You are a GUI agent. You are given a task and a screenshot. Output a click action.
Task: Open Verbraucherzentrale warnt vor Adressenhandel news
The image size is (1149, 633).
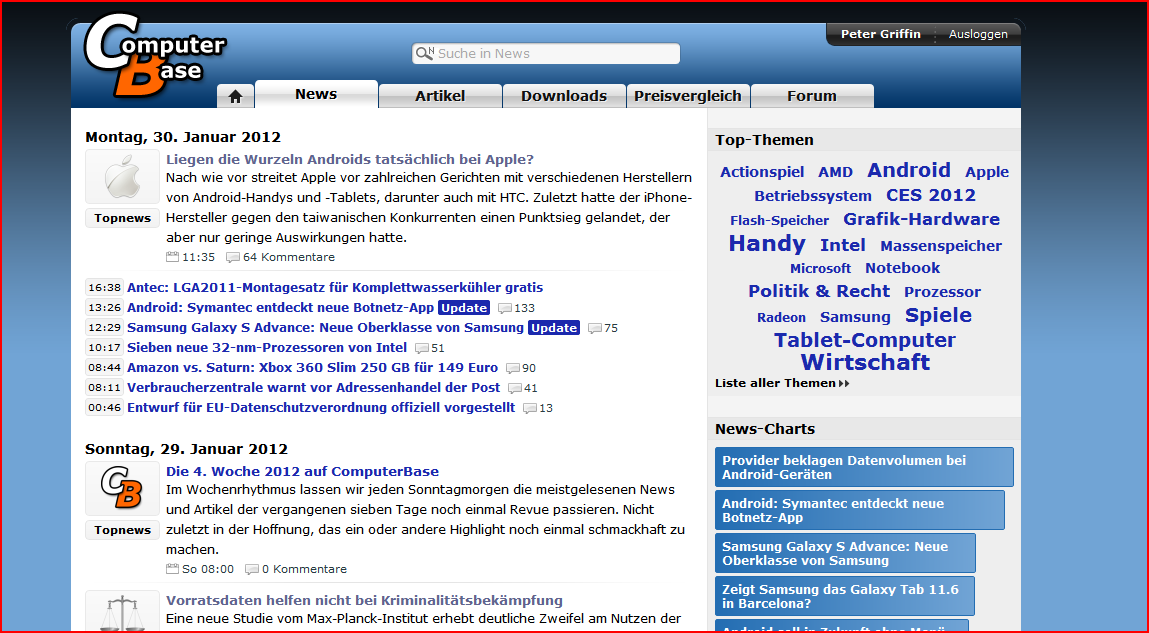[314, 388]
